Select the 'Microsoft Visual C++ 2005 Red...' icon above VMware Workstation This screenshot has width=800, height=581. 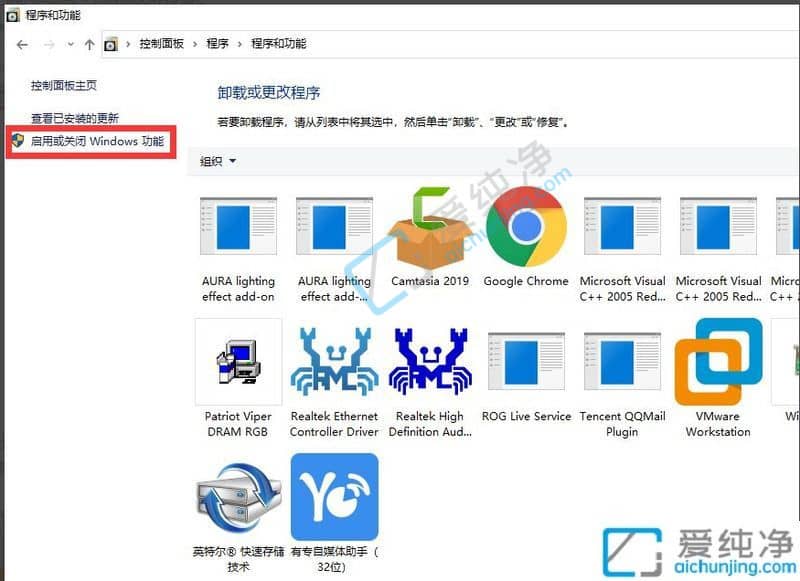coord(718,226)
